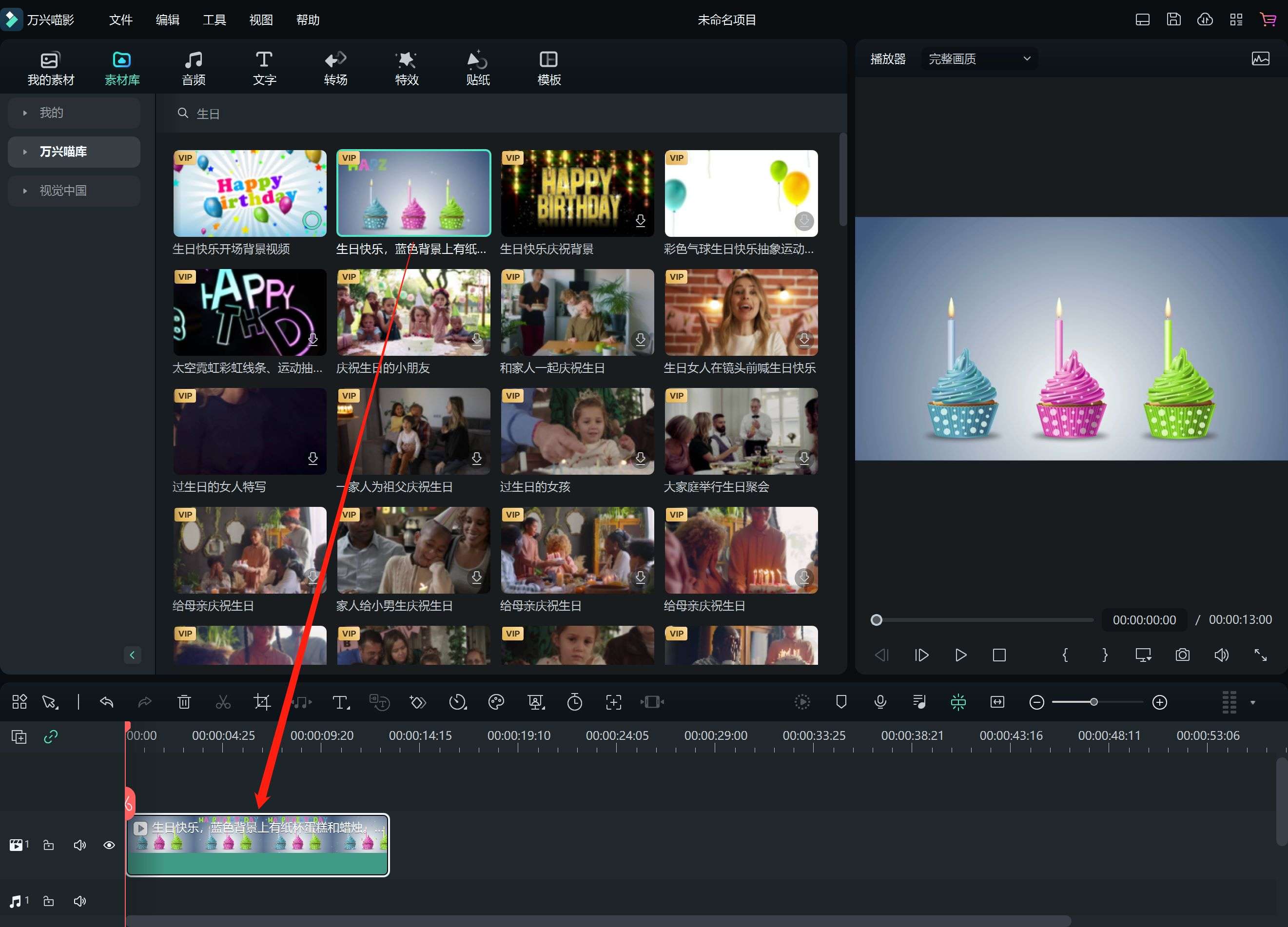1288x927 pixels.
Task: Hide video track 1 with eye icon
Action: [109, 845]
